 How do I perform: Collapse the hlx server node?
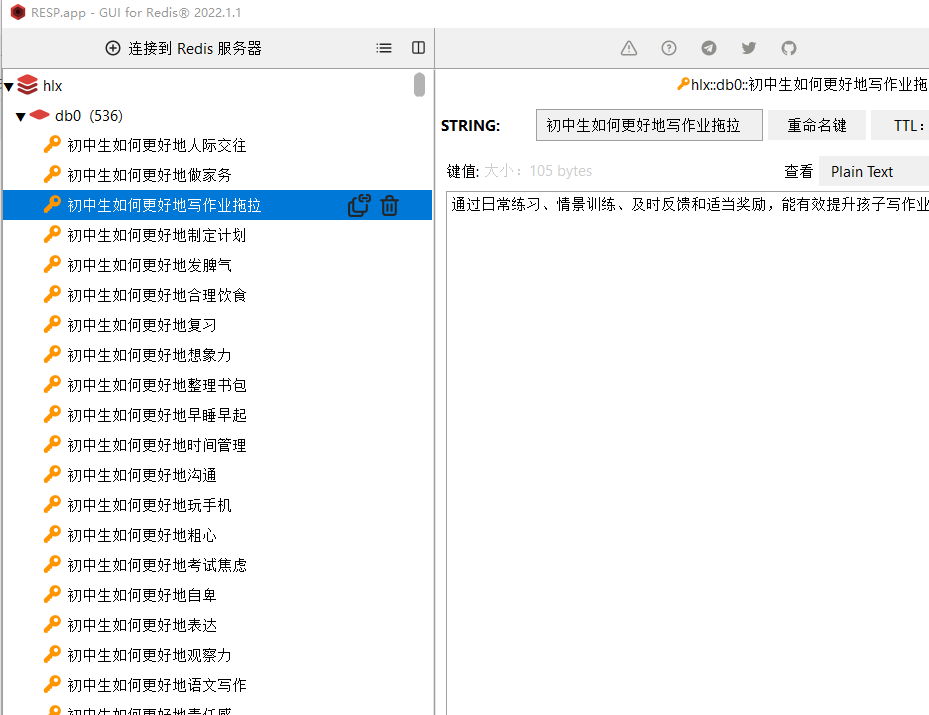9,86
